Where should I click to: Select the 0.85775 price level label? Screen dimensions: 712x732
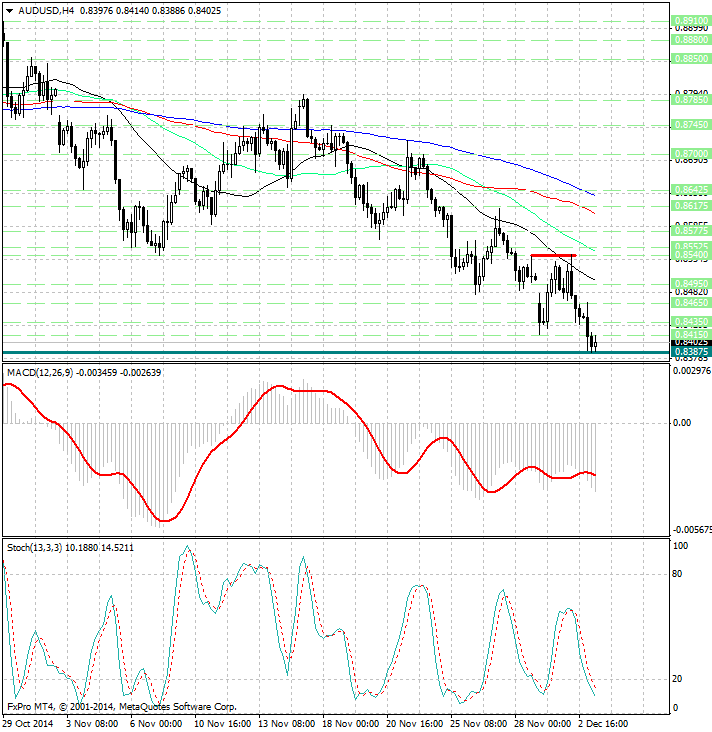click(691, 229)
